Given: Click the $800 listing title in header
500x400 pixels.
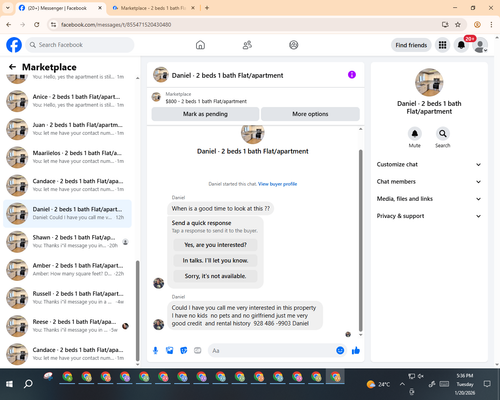Looking at the screenshot, I should point(206,101).
